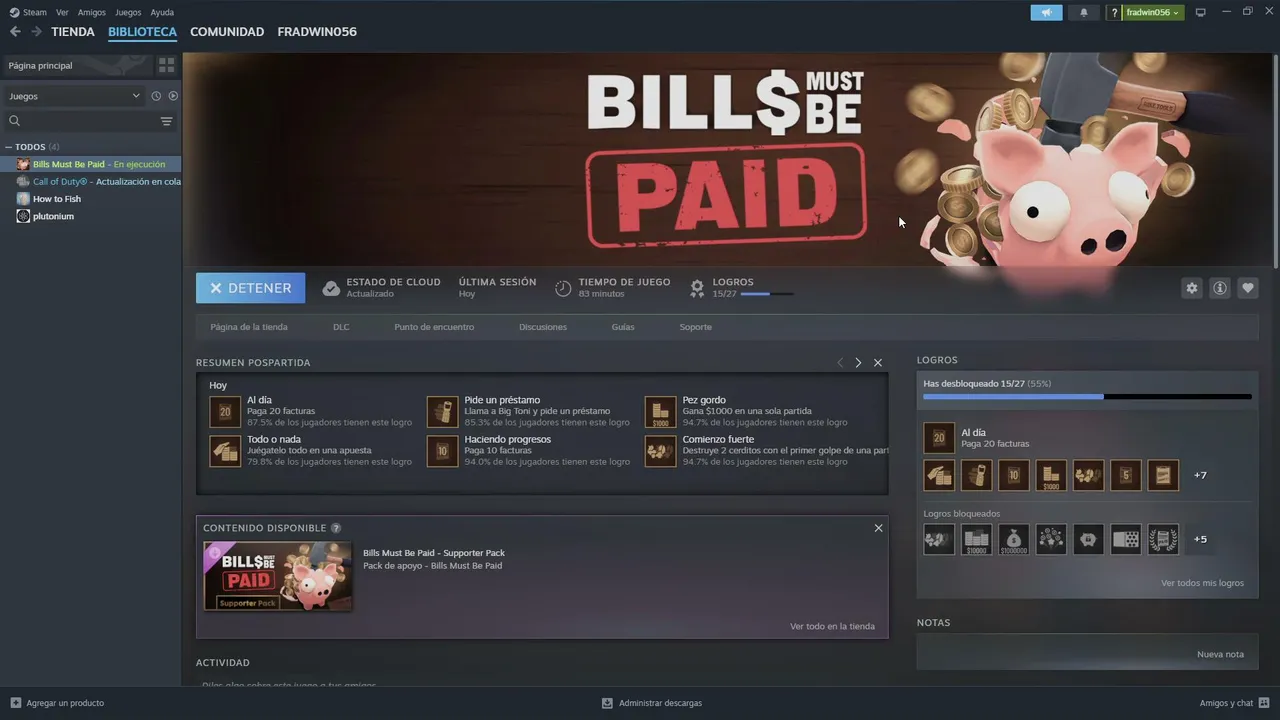1280x720 pixels.
Task: Click the Todo o nada achievement icon
Action: coord(225,450)
